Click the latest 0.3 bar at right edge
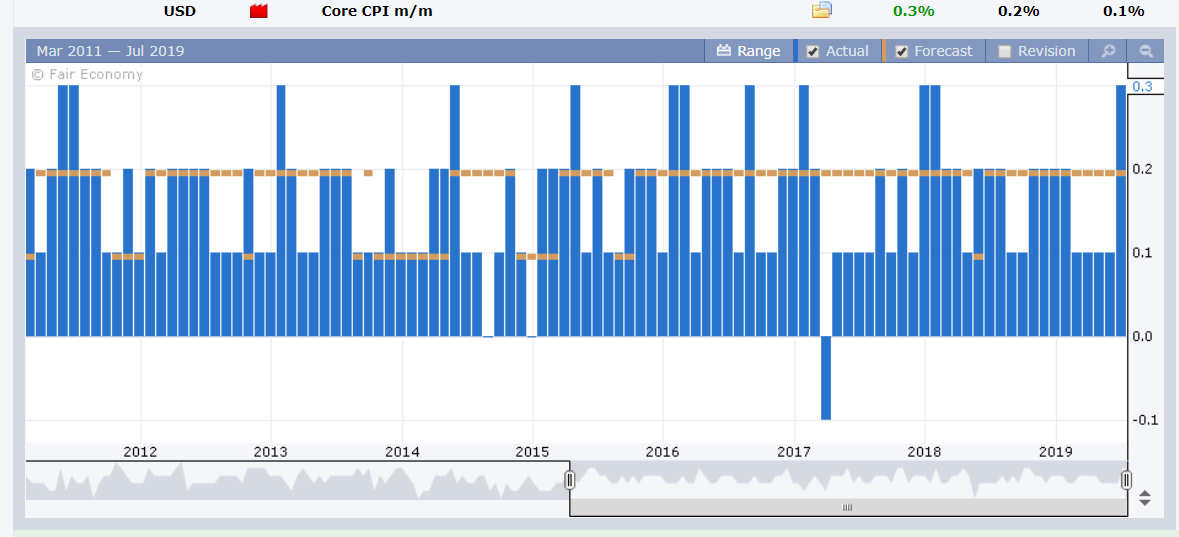Viewport: 1179px width, 537px height. point(1120,211)
